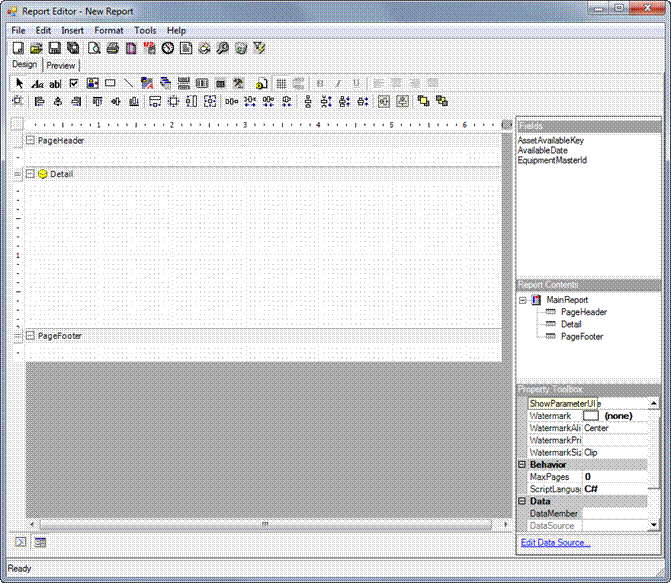Select the CheckBox control tool

74,83
